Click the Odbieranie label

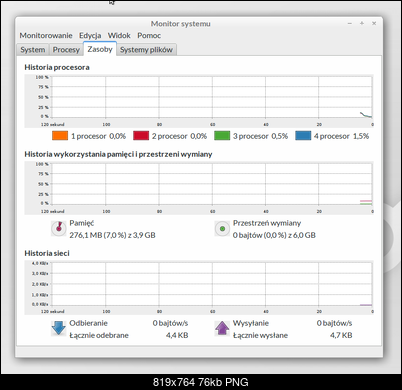(88, 323)
